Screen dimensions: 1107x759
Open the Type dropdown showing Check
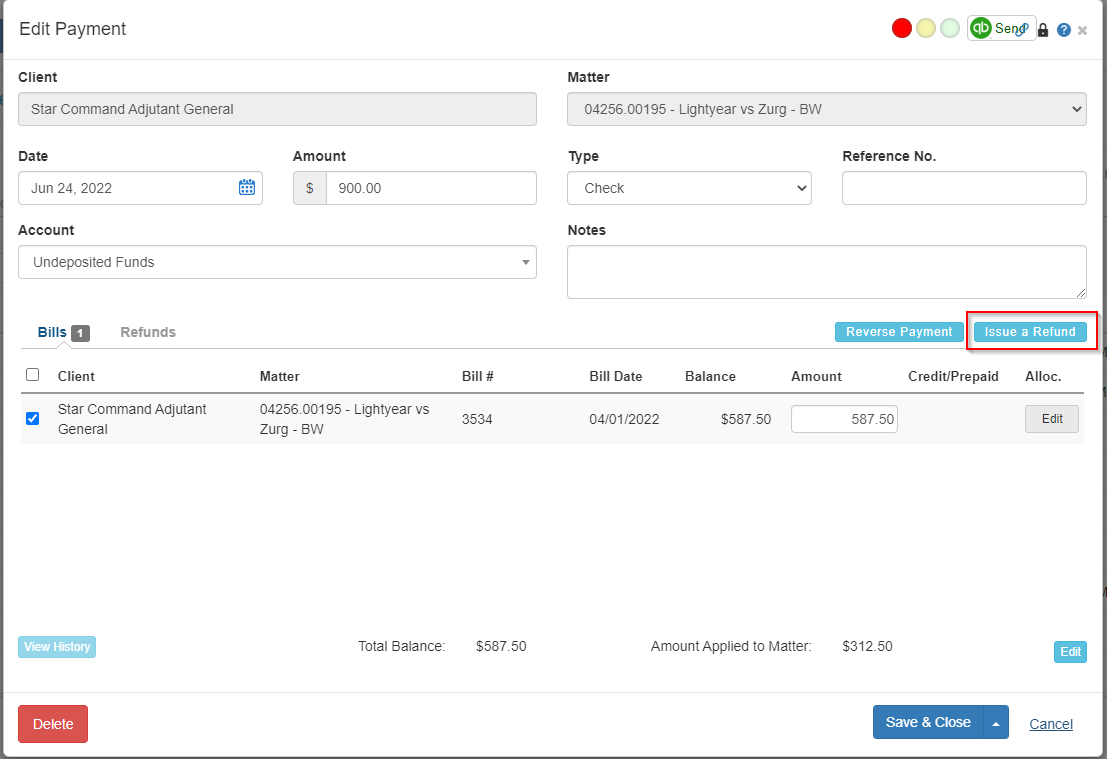pos(690,188)
